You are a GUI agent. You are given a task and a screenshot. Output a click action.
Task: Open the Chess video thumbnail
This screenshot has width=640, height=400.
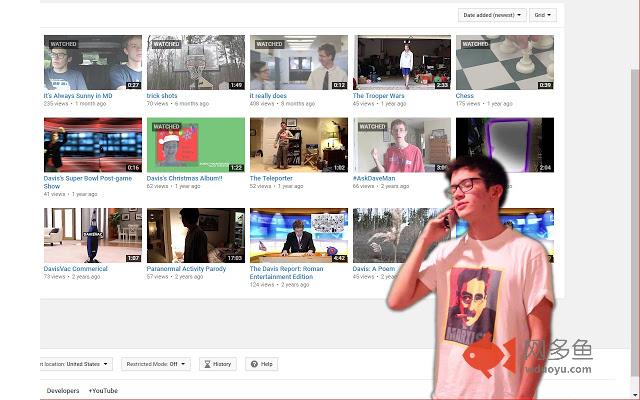[x=505, y=62]
